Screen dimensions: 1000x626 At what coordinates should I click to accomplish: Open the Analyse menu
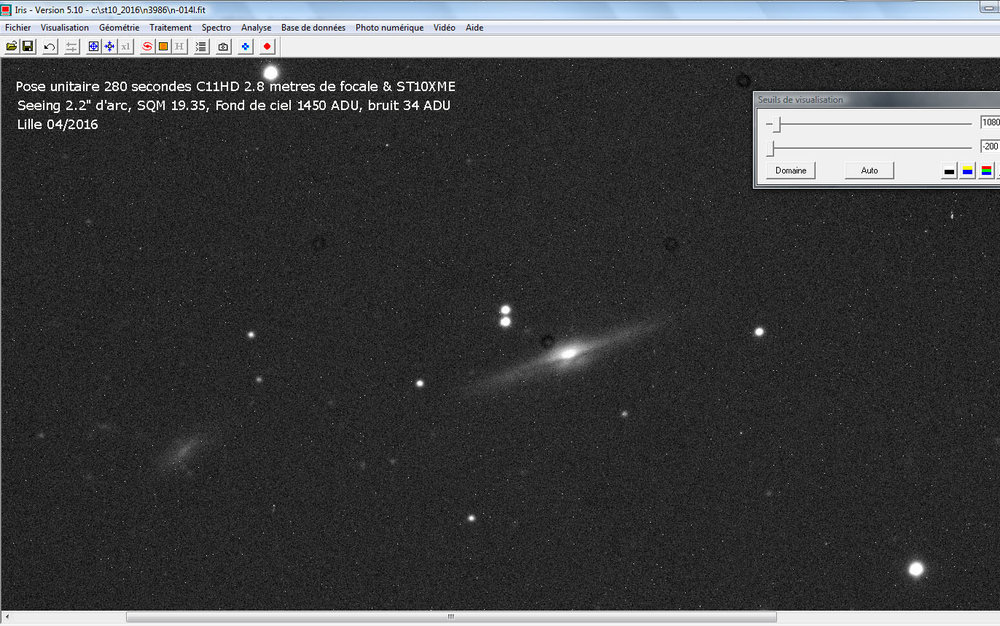click(x=256, y=27)
